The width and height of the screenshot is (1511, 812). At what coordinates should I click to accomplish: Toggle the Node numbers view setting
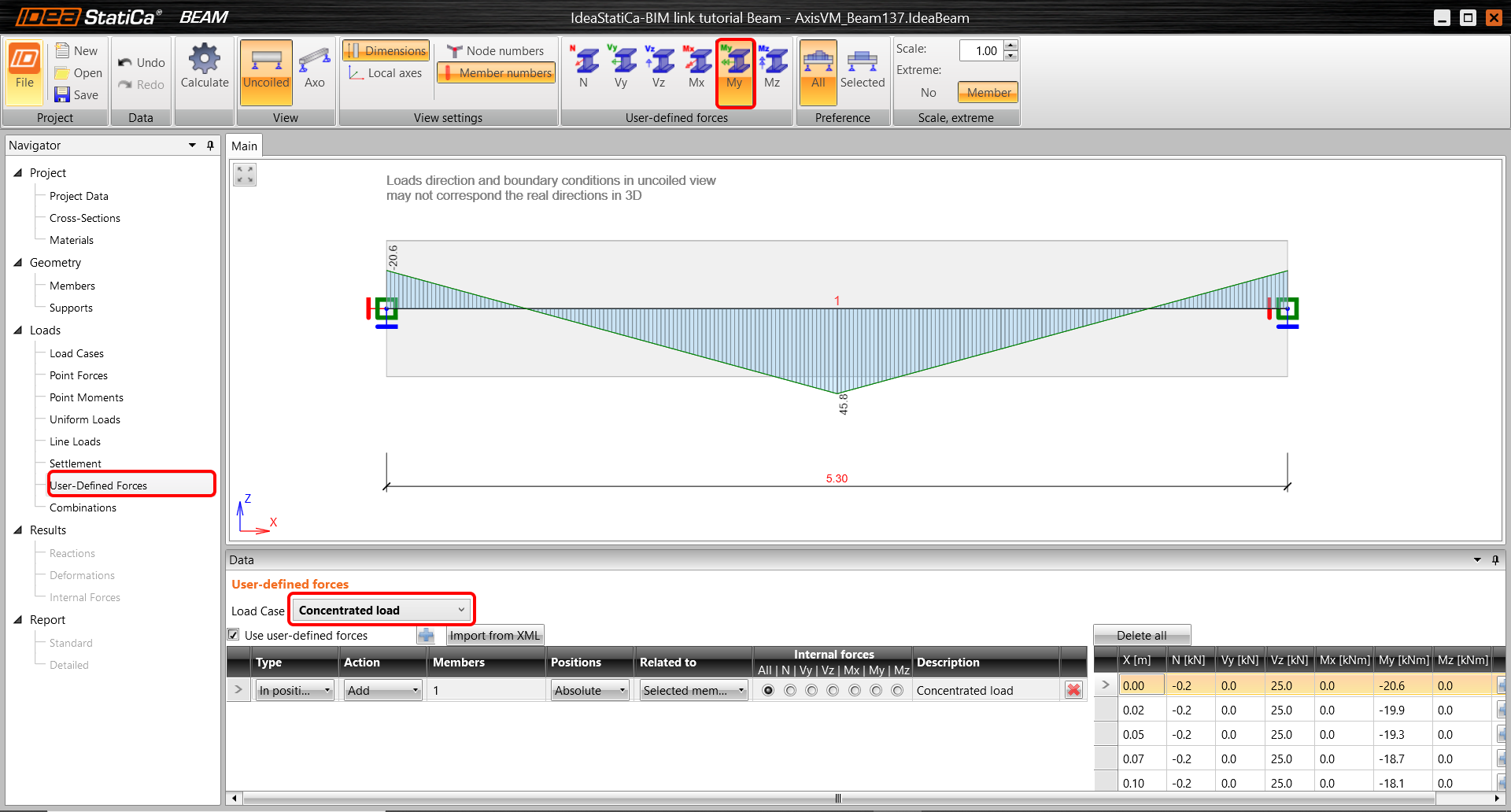[x=496, y=51]
